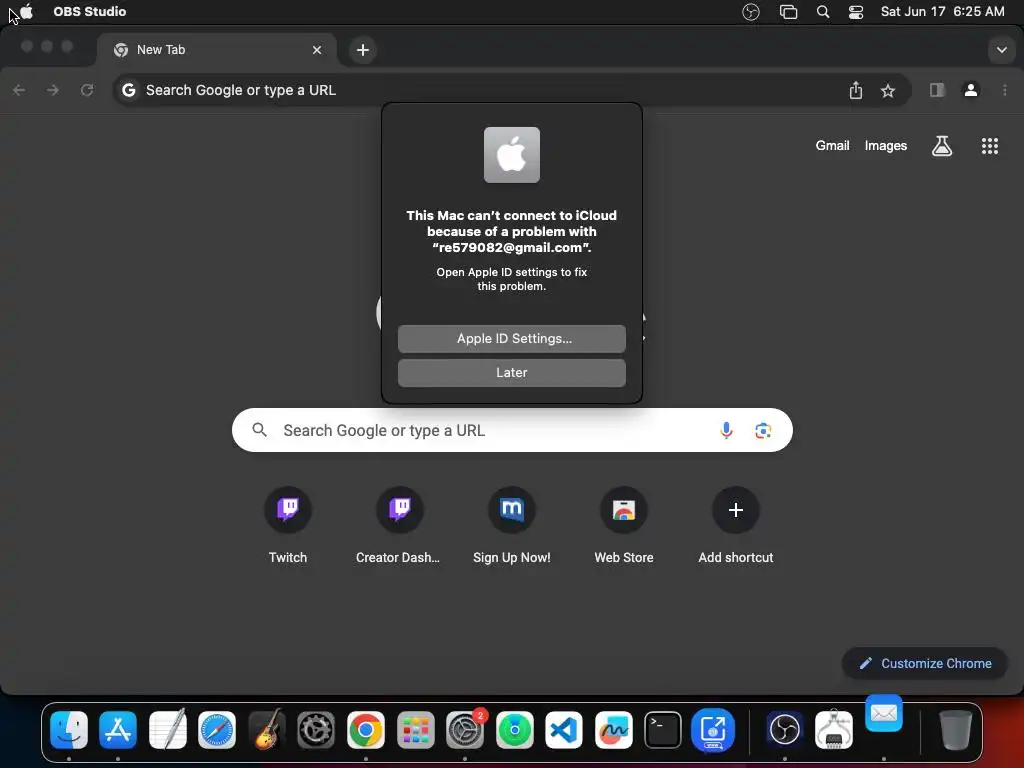Image resolution: width=1024 pixels, height=768 pixels.
Task: Open the Sign Up Now shortcut
Action: click(x=512, y=526)
